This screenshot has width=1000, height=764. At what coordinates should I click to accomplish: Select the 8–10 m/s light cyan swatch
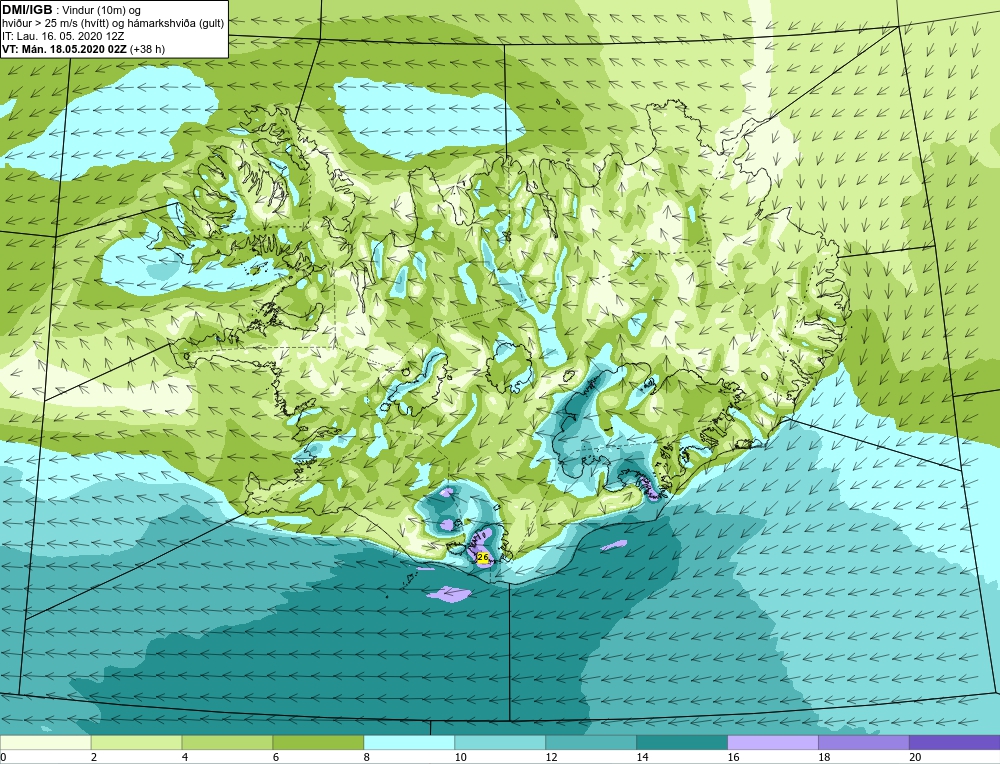[x=409, y=742]
